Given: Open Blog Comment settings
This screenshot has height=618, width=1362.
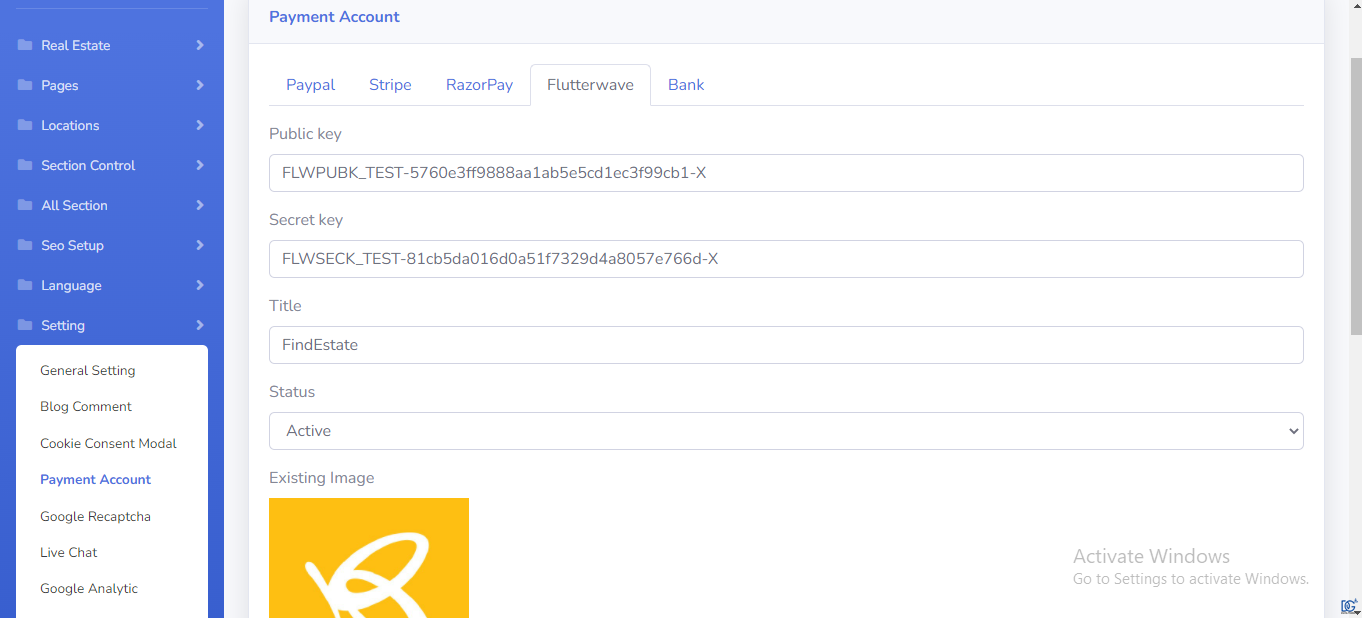Looking at the screenshot, I should (86, 406).
